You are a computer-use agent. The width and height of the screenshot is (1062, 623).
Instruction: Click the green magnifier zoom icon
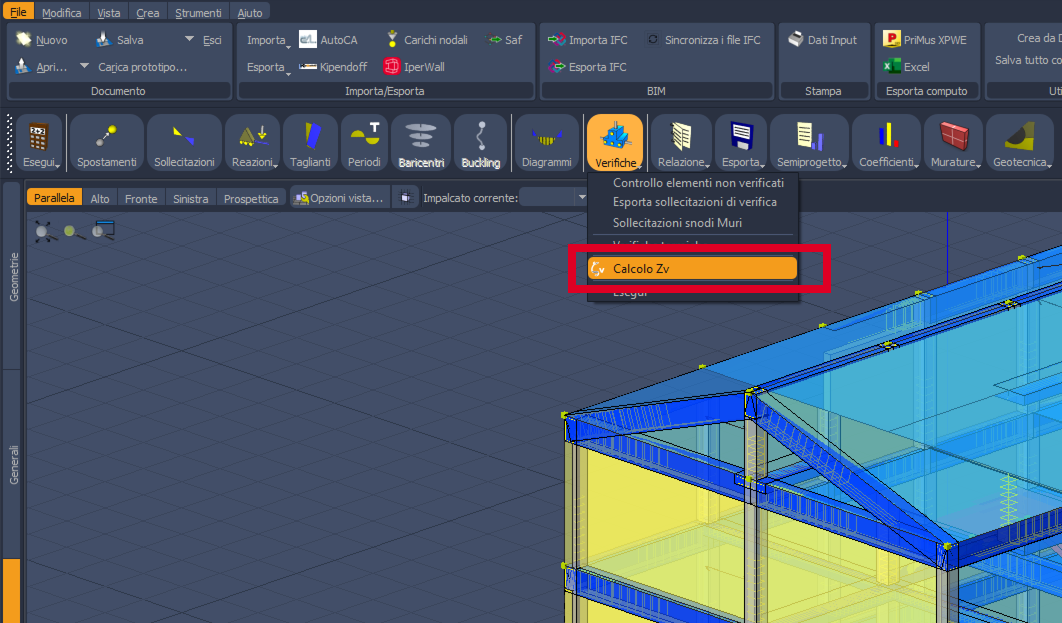[74, 232]
